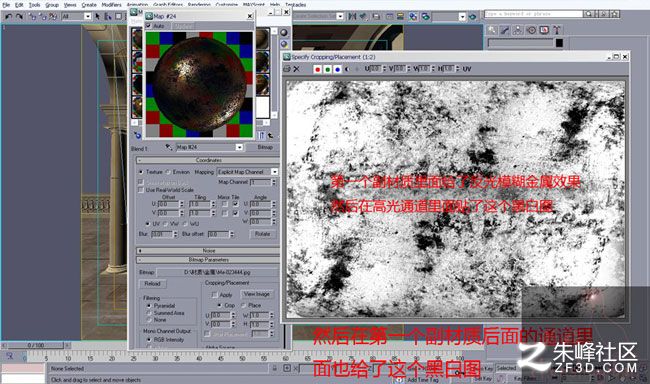Click the Undo arrow in main toolbar
Screen dimensions: 650x384
pos(8,16)
